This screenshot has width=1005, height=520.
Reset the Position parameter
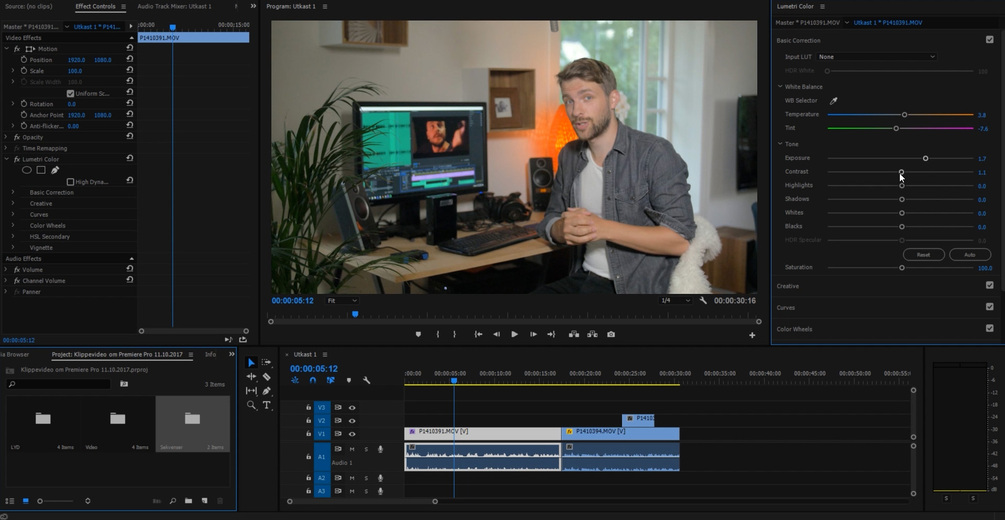pos(129,60)
